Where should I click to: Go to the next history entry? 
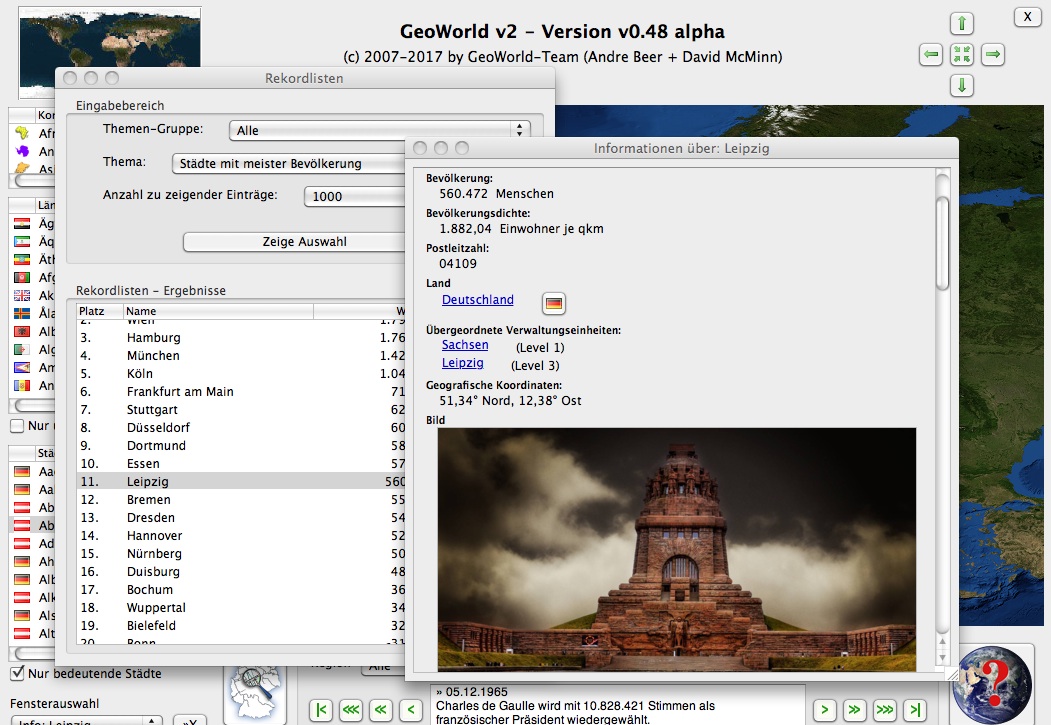pyautogui.click(x=824, y=710)
